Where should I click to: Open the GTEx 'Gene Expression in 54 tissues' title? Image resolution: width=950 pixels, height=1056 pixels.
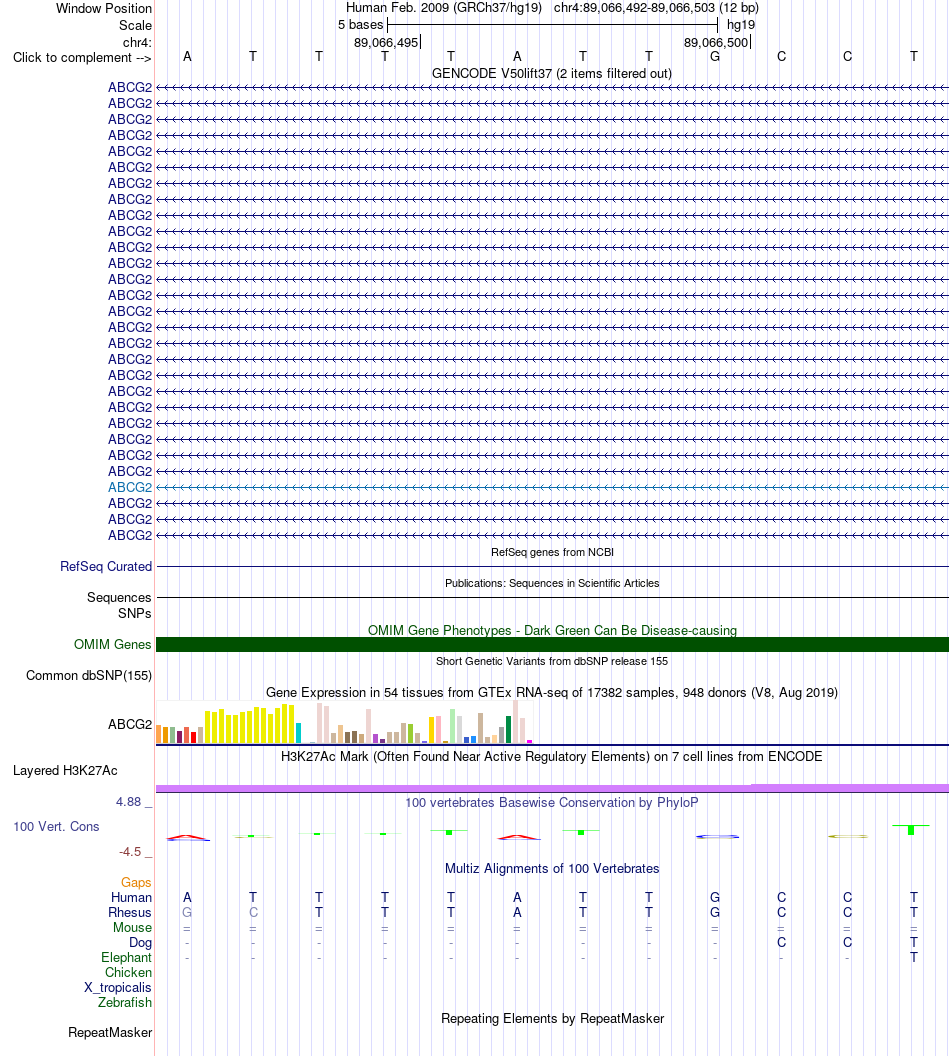click(x=551, y=692)
